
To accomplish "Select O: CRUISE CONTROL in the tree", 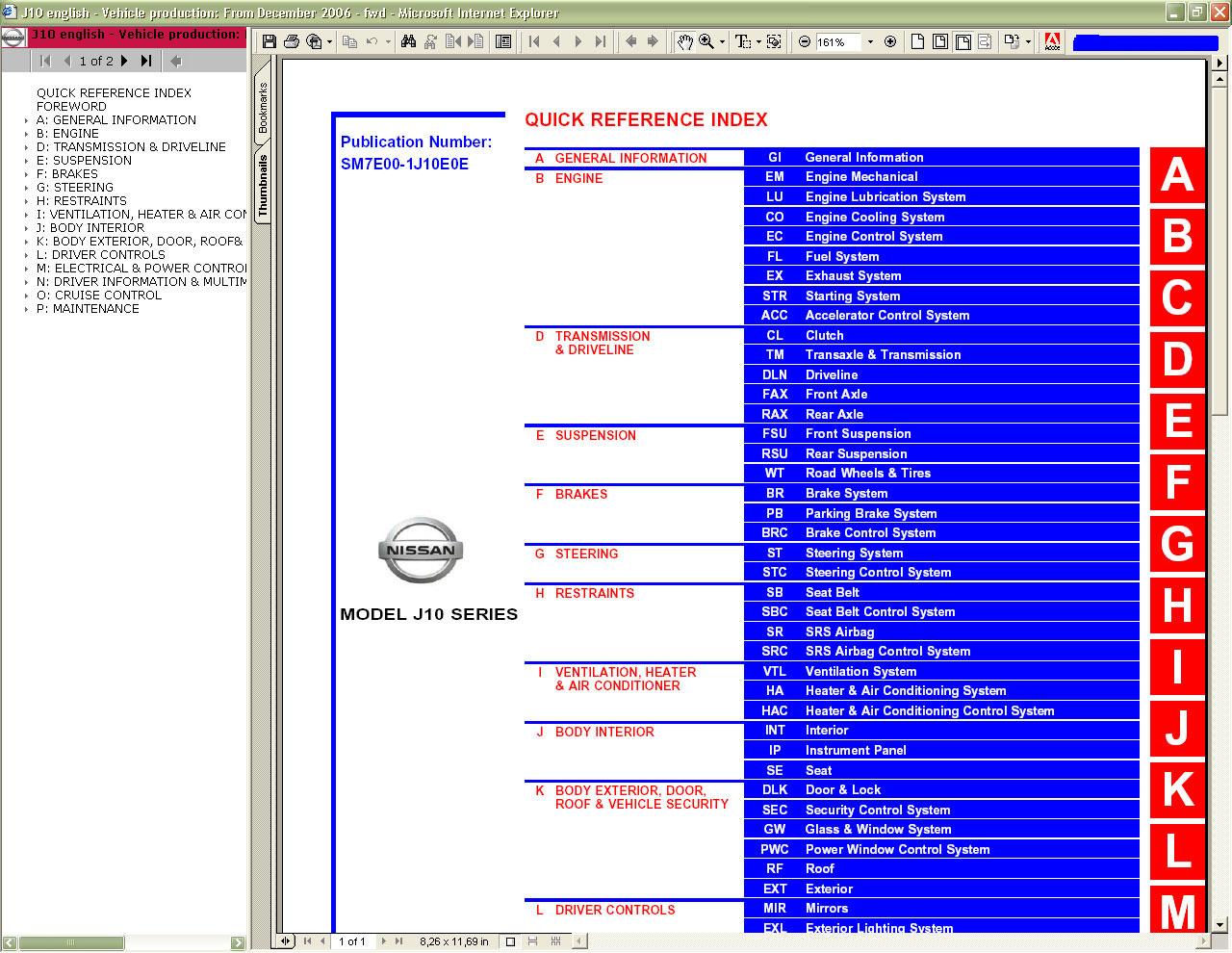I will [x=99, y=296].
